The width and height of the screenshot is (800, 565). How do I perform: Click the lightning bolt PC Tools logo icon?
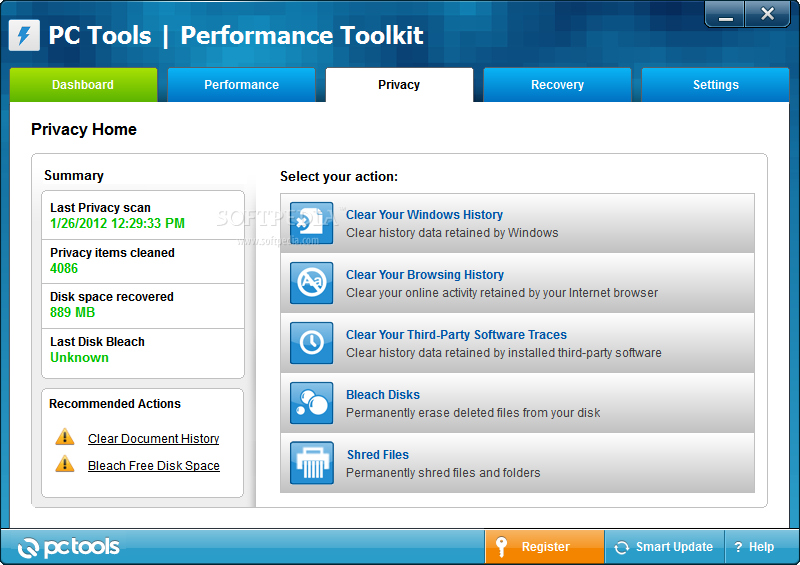pos(24,35)
